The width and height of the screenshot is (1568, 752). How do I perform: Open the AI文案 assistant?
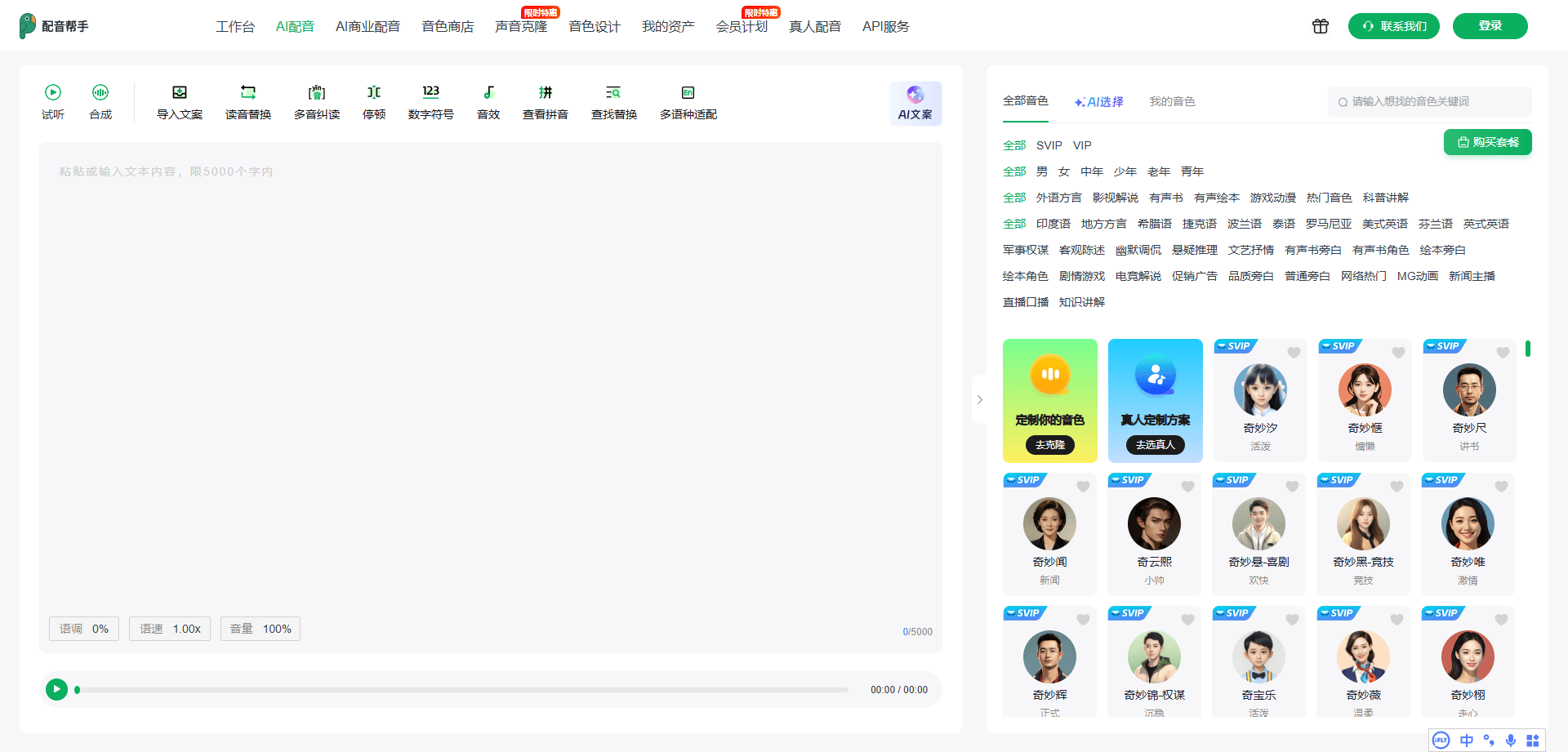click(915, 103)
